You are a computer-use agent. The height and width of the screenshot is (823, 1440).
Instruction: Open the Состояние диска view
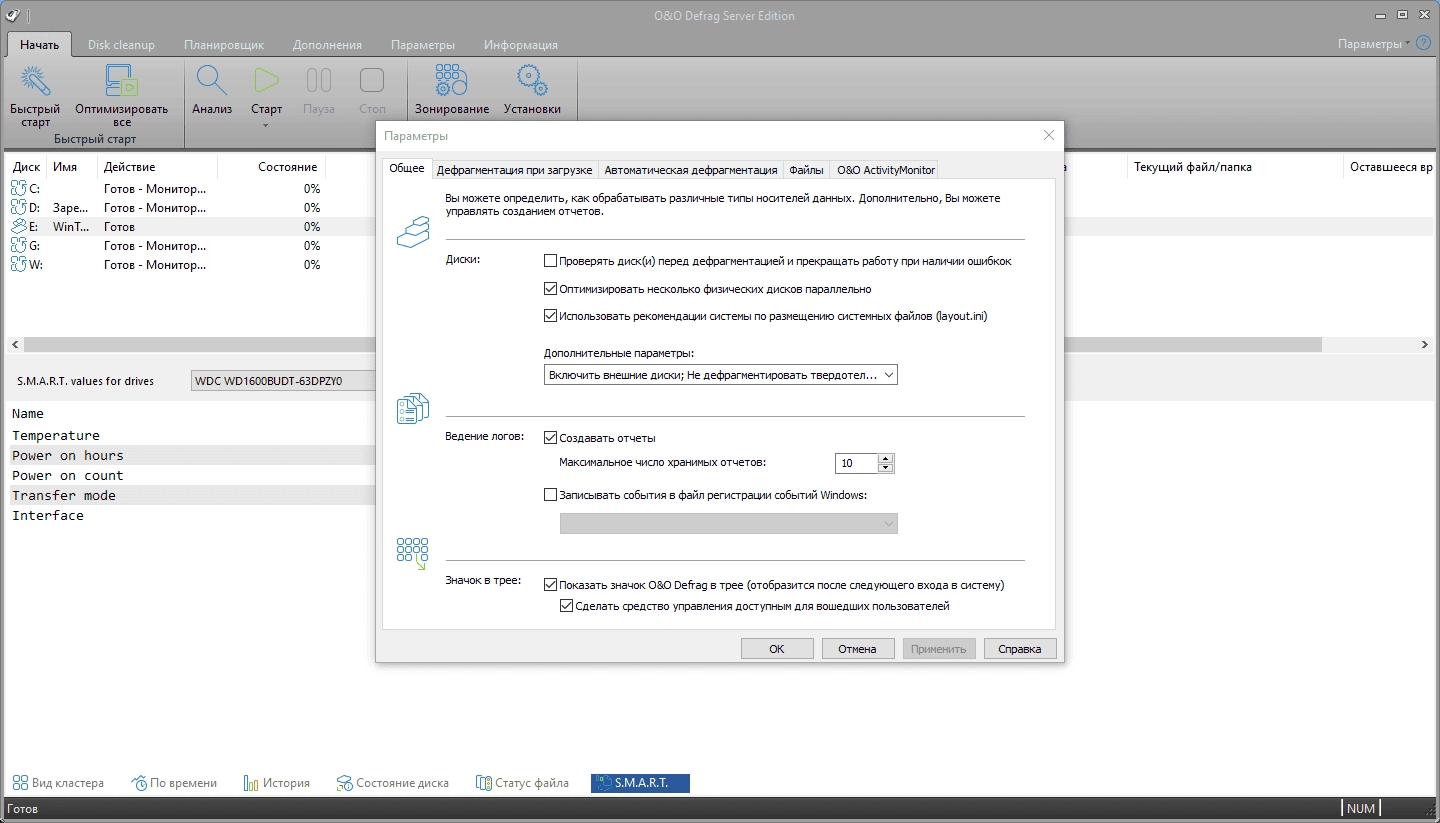click(393, 783)
